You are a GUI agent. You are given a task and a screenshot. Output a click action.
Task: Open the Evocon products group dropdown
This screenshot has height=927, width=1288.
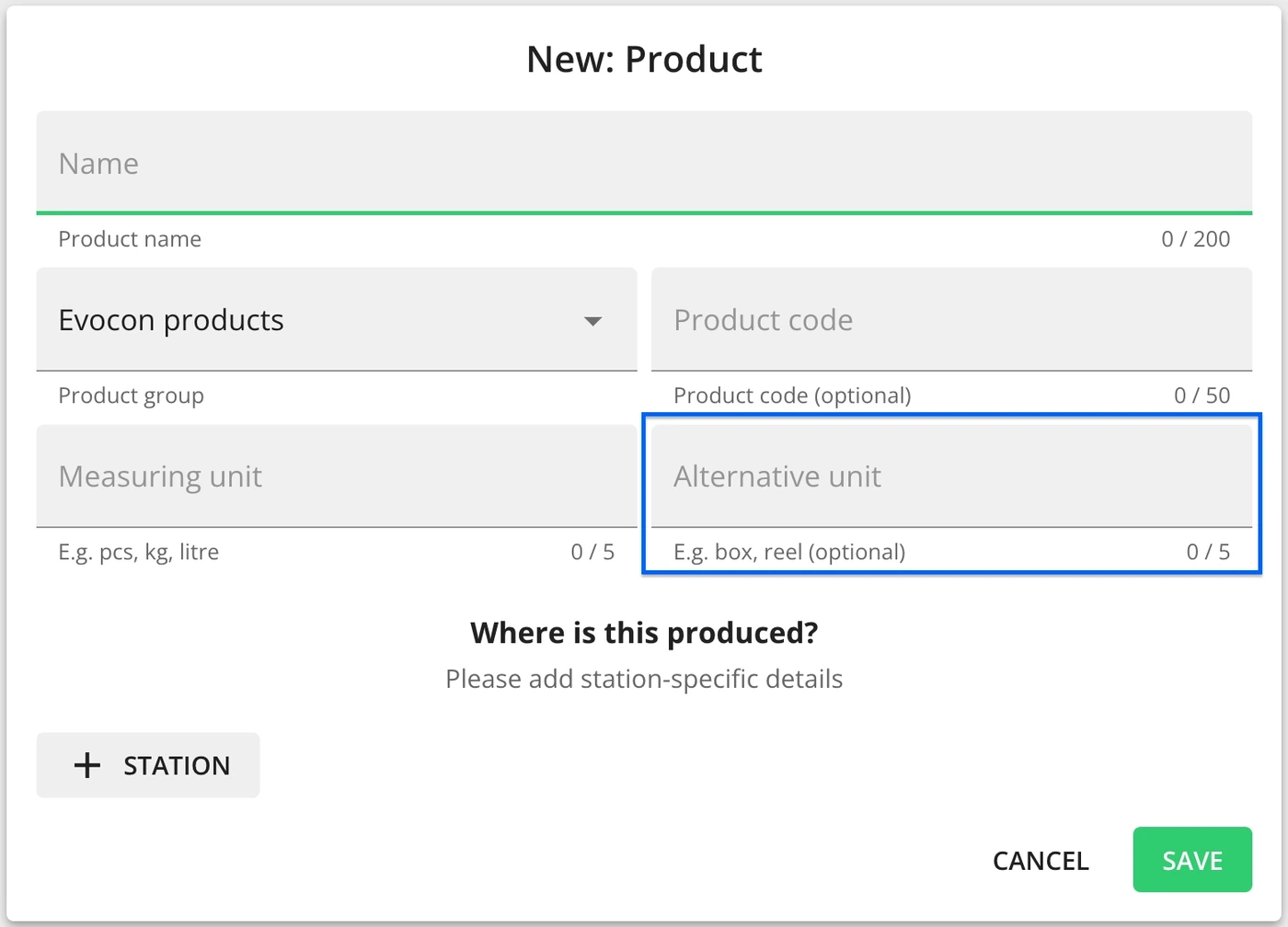(337, 319)
